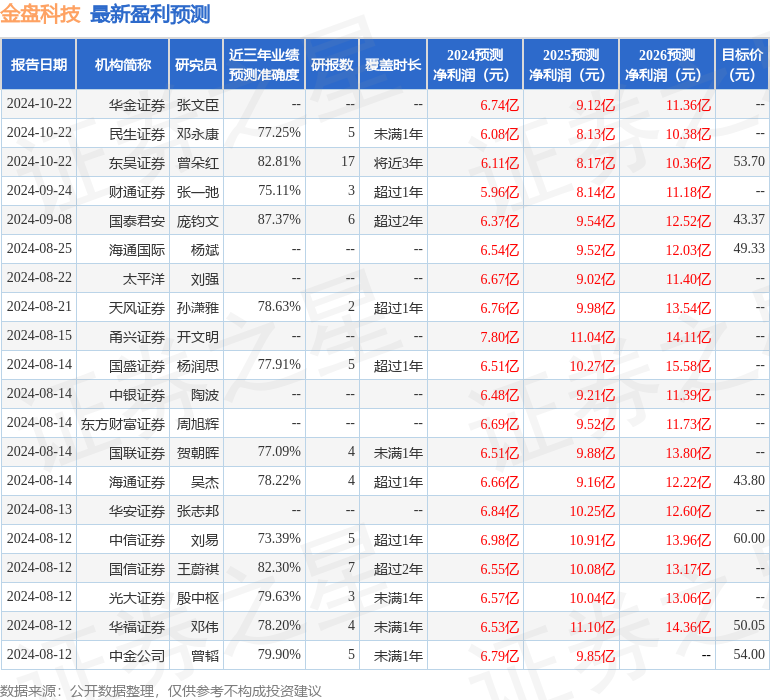
Task: Click the 目标价 column header
Action: pyautogui.click(x=742, y=65)
